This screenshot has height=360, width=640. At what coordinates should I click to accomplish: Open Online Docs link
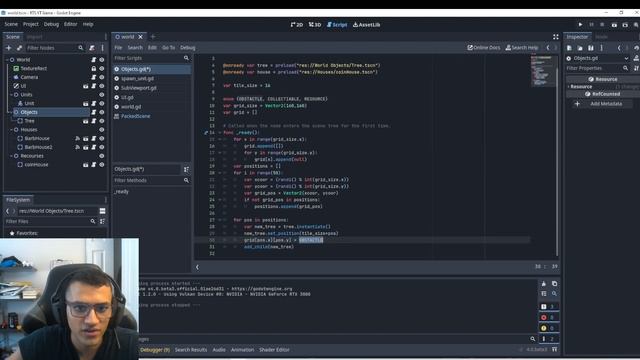[x=484, y=48]
